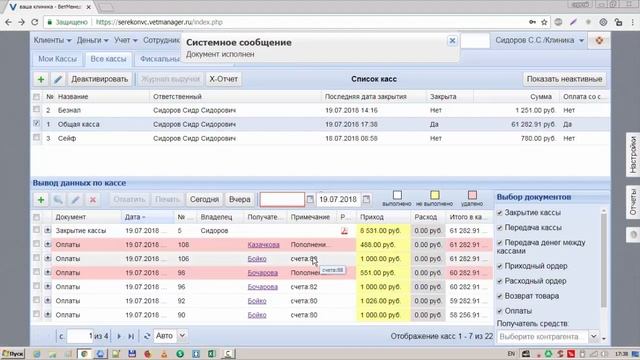The image size is (640, 360).
Task: Click the выполнено white color legend box
Action: coord(397,195)
